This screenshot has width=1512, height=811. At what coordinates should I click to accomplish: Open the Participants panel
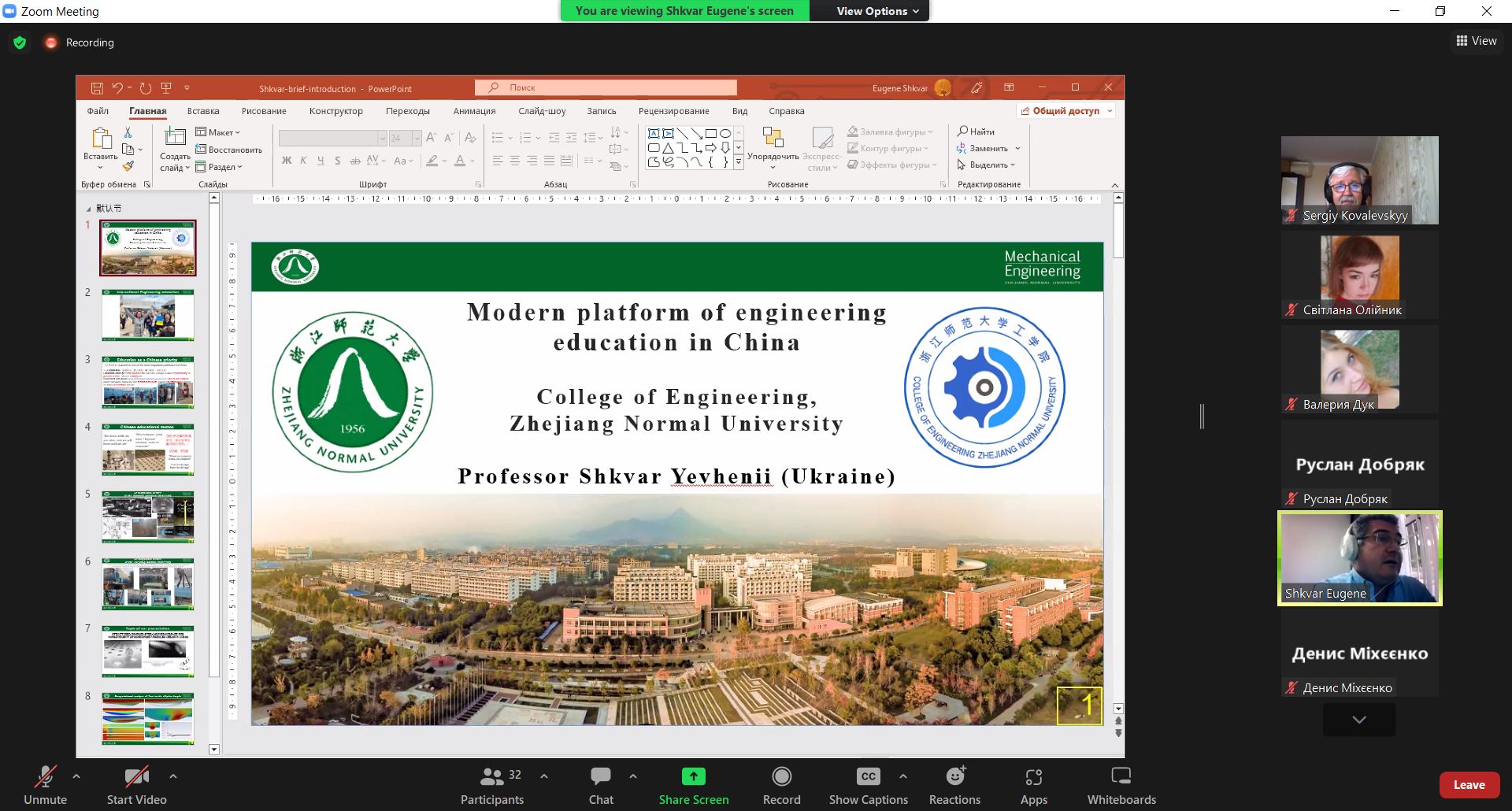point(492,785)
